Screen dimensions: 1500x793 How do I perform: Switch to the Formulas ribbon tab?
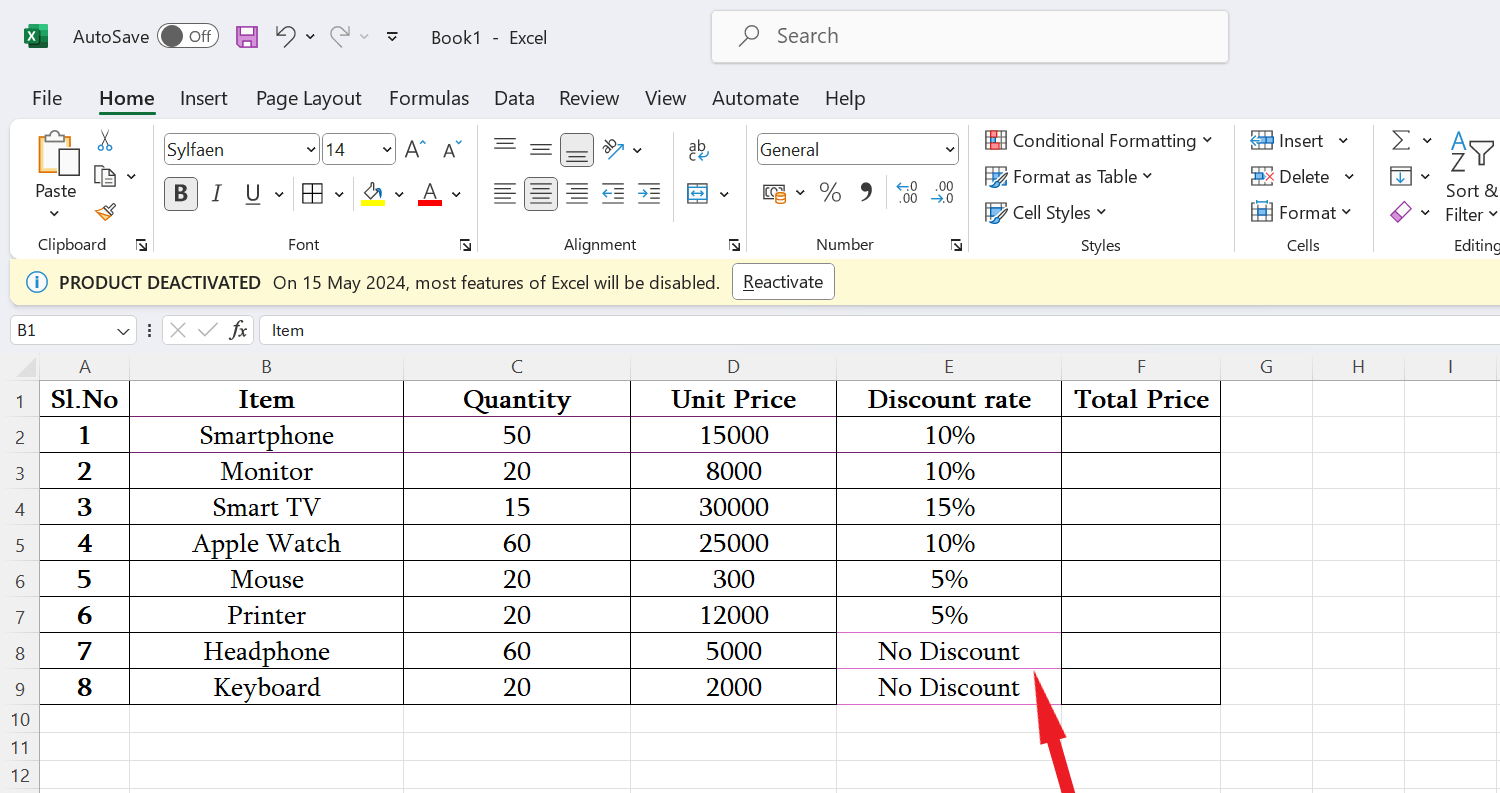[428, 98]
